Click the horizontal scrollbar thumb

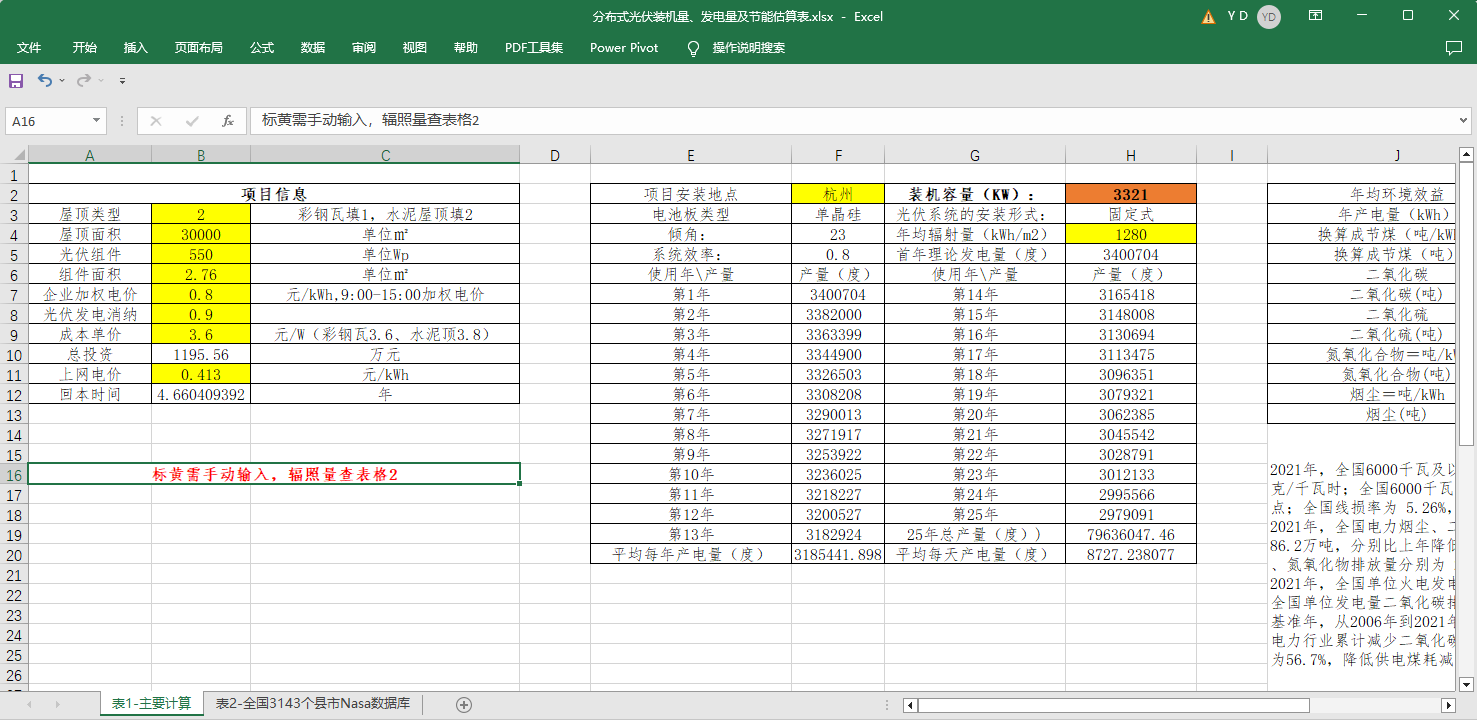click(x=1113, y=705)
